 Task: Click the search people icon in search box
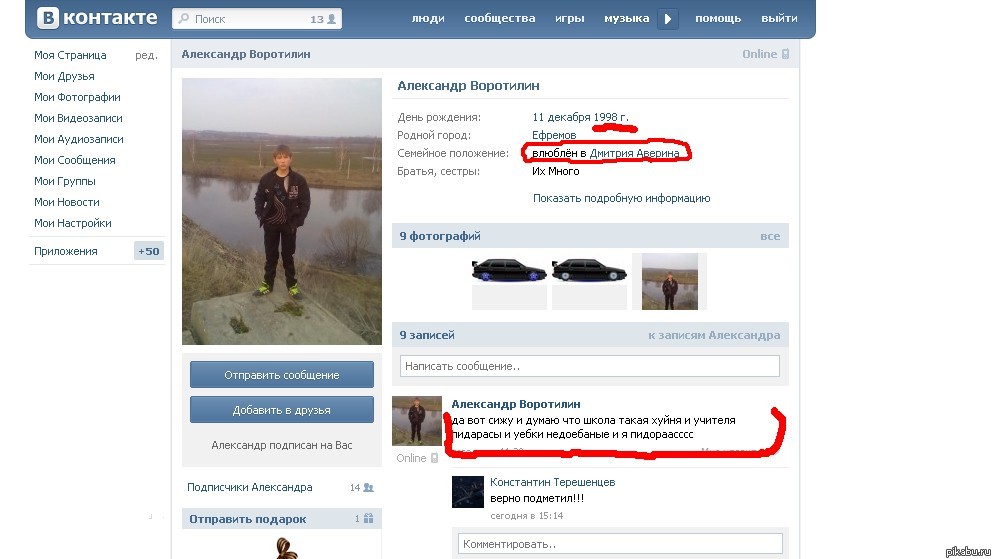332,19
